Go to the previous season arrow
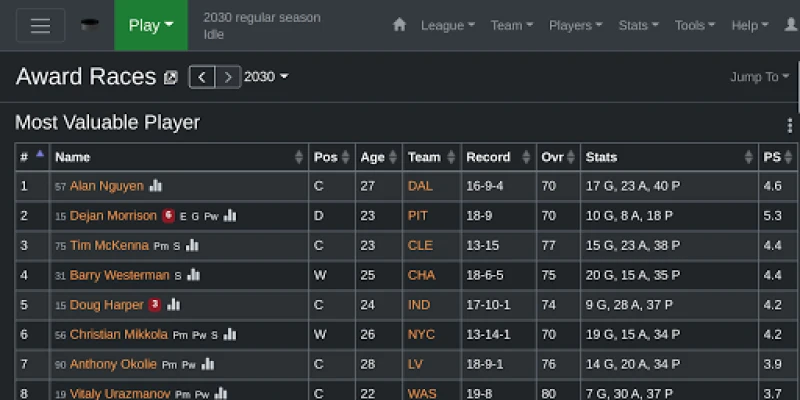Viewport: 800px width, 400px height. pyautogui.click(x=202, y=77)
